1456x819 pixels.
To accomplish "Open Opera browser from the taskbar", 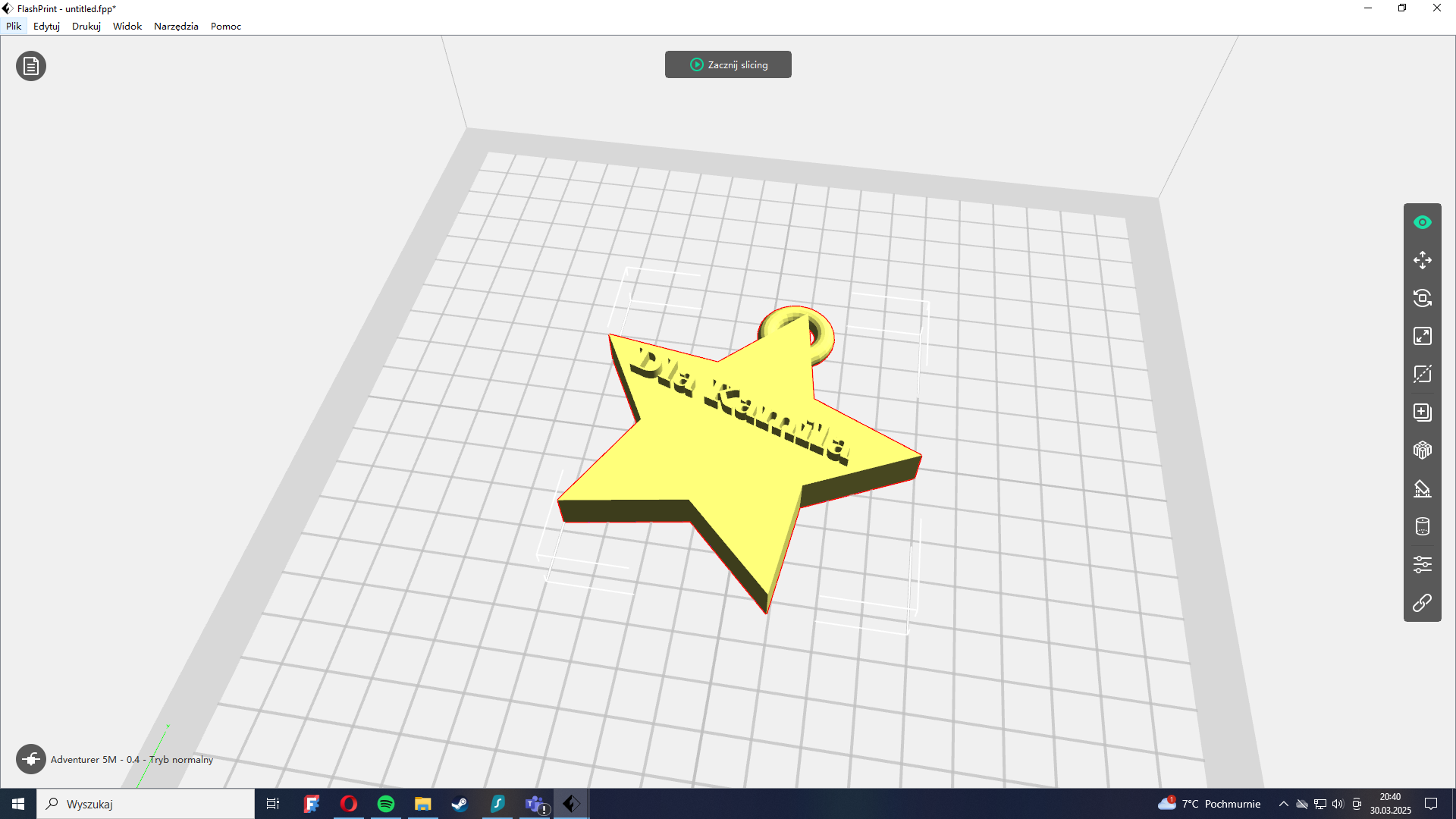I will [349, 804].
